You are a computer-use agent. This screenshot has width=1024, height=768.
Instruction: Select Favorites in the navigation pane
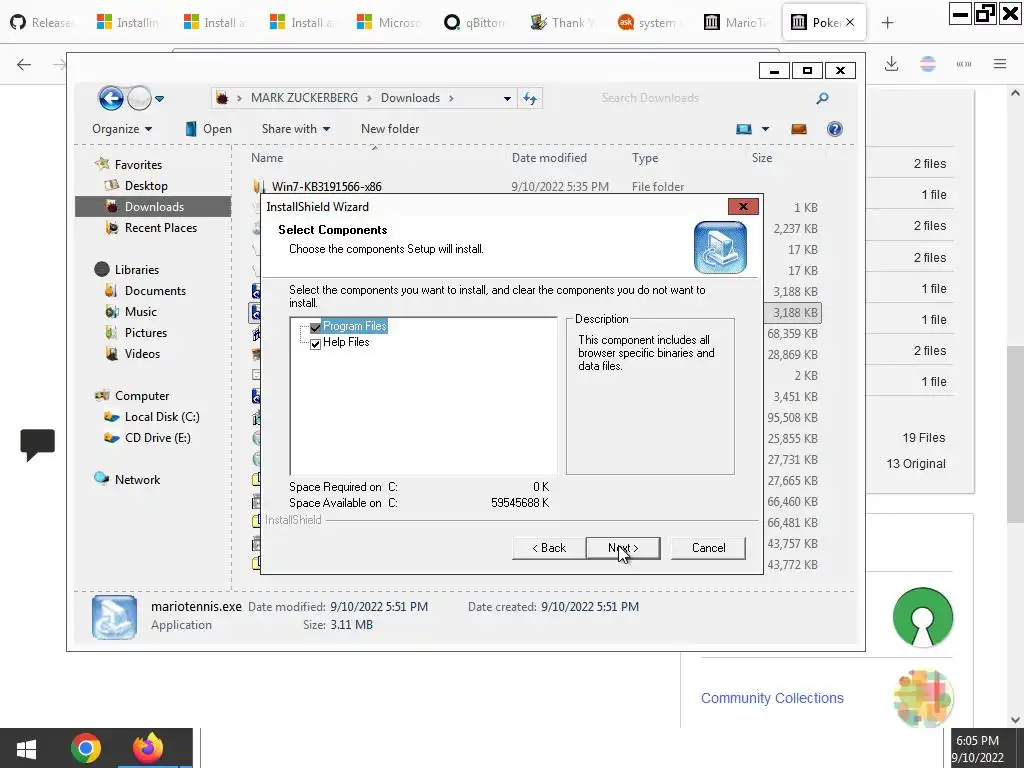pos(138,165)
